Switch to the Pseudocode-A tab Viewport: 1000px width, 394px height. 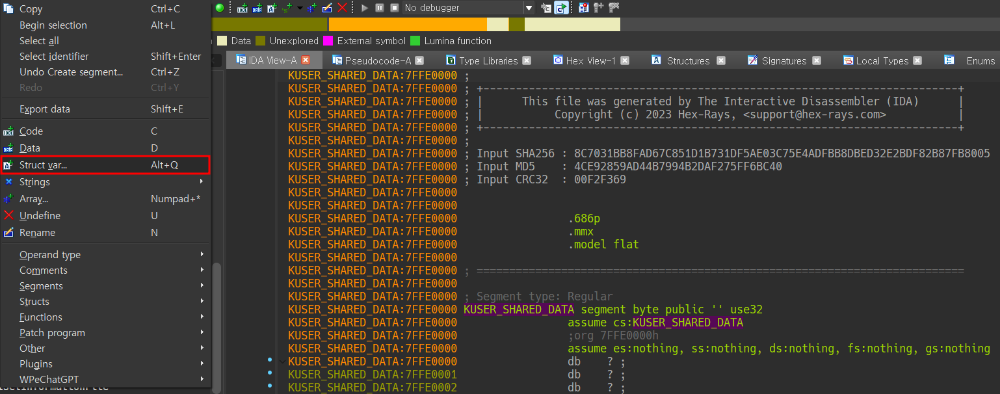point(378,61)
